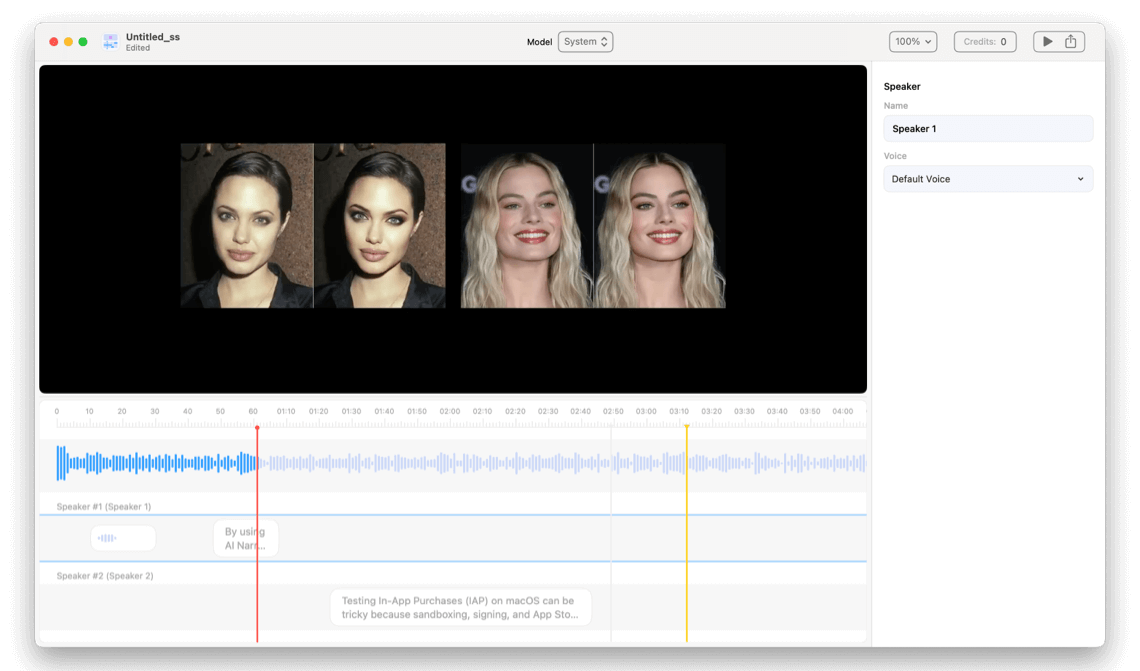Click the document icon beside Untitled_ss
The height and width of the screenshot is (671, 1140).
point(110,42)
